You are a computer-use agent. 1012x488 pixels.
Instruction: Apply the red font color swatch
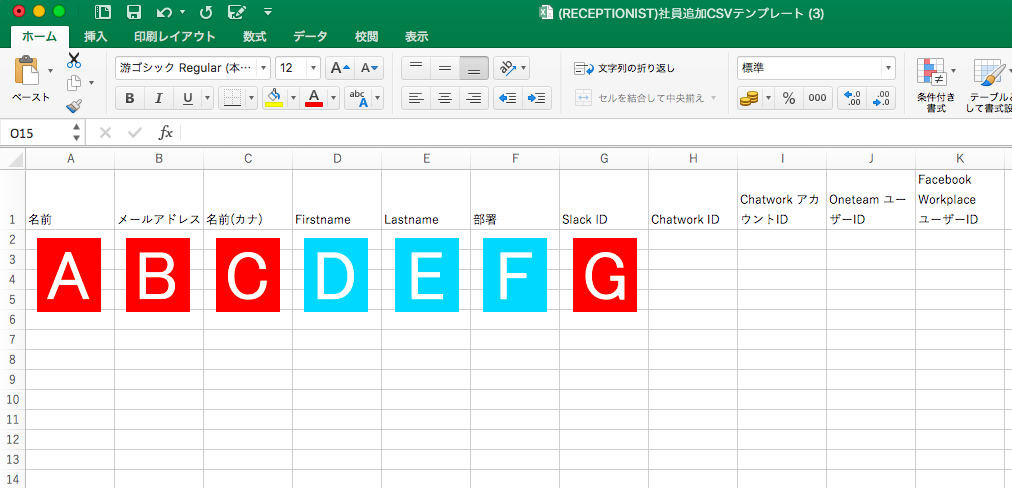point(313,98)
